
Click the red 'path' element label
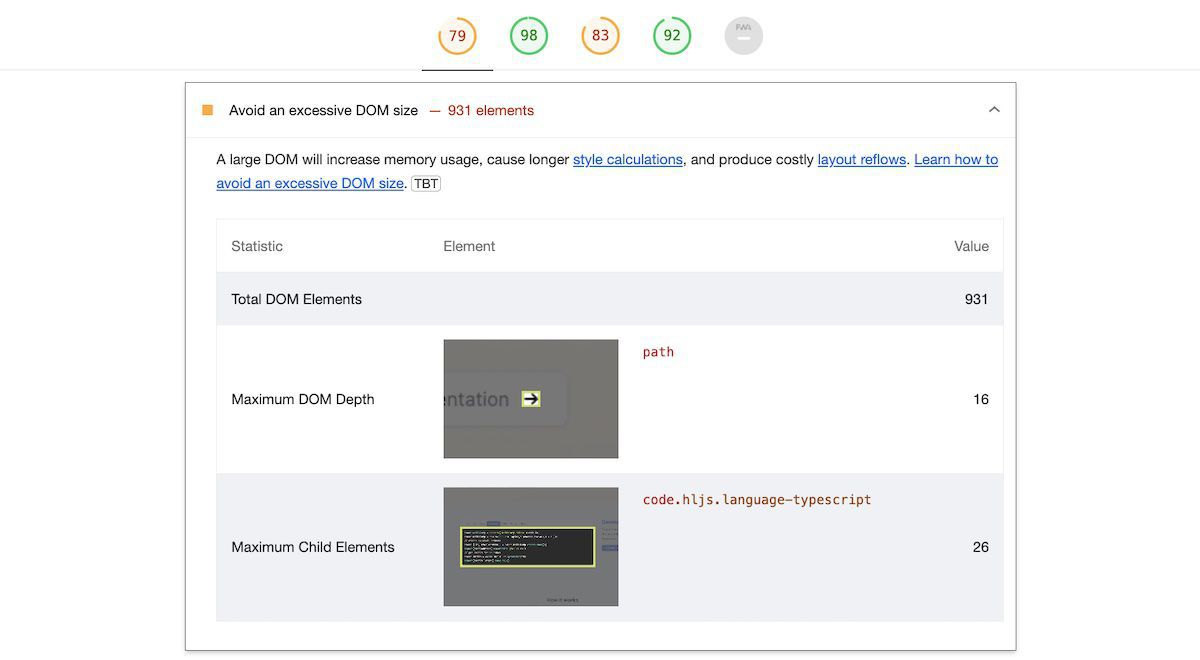pyautogui.click(x=658, y=352)
